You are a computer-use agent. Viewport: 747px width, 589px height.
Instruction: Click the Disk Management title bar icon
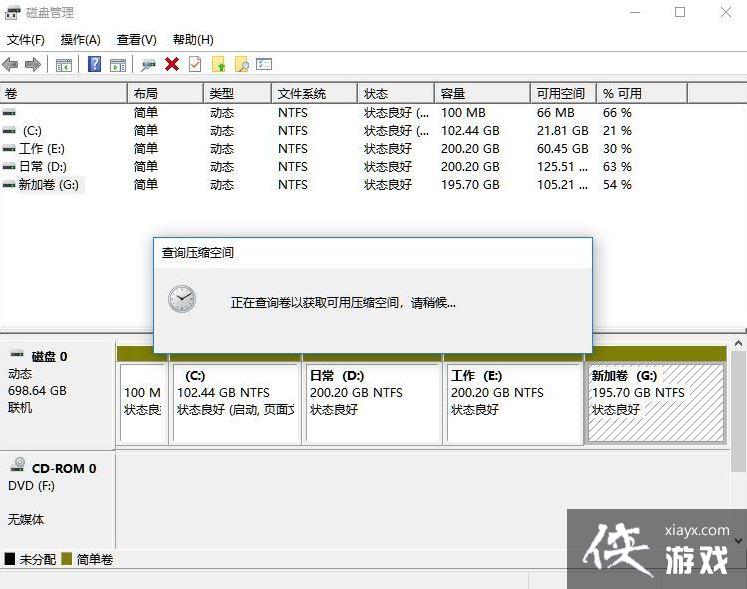[x=13, y=13]
